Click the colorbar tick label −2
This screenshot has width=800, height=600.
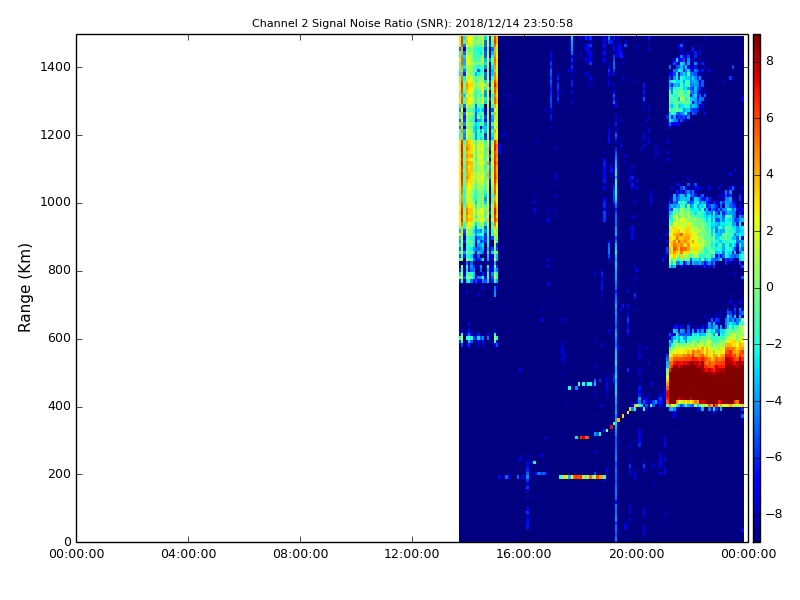(x=774, y=344)
